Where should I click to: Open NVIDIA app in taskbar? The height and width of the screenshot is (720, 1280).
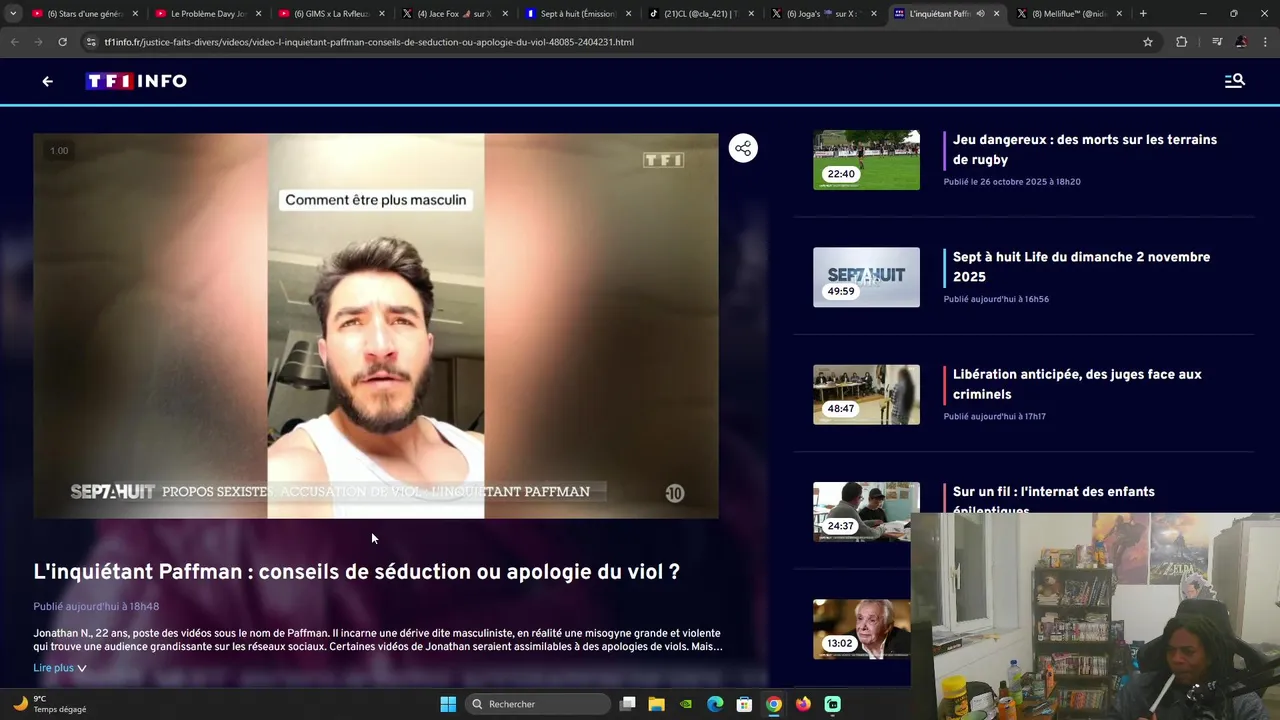click(x=686, y=704)
